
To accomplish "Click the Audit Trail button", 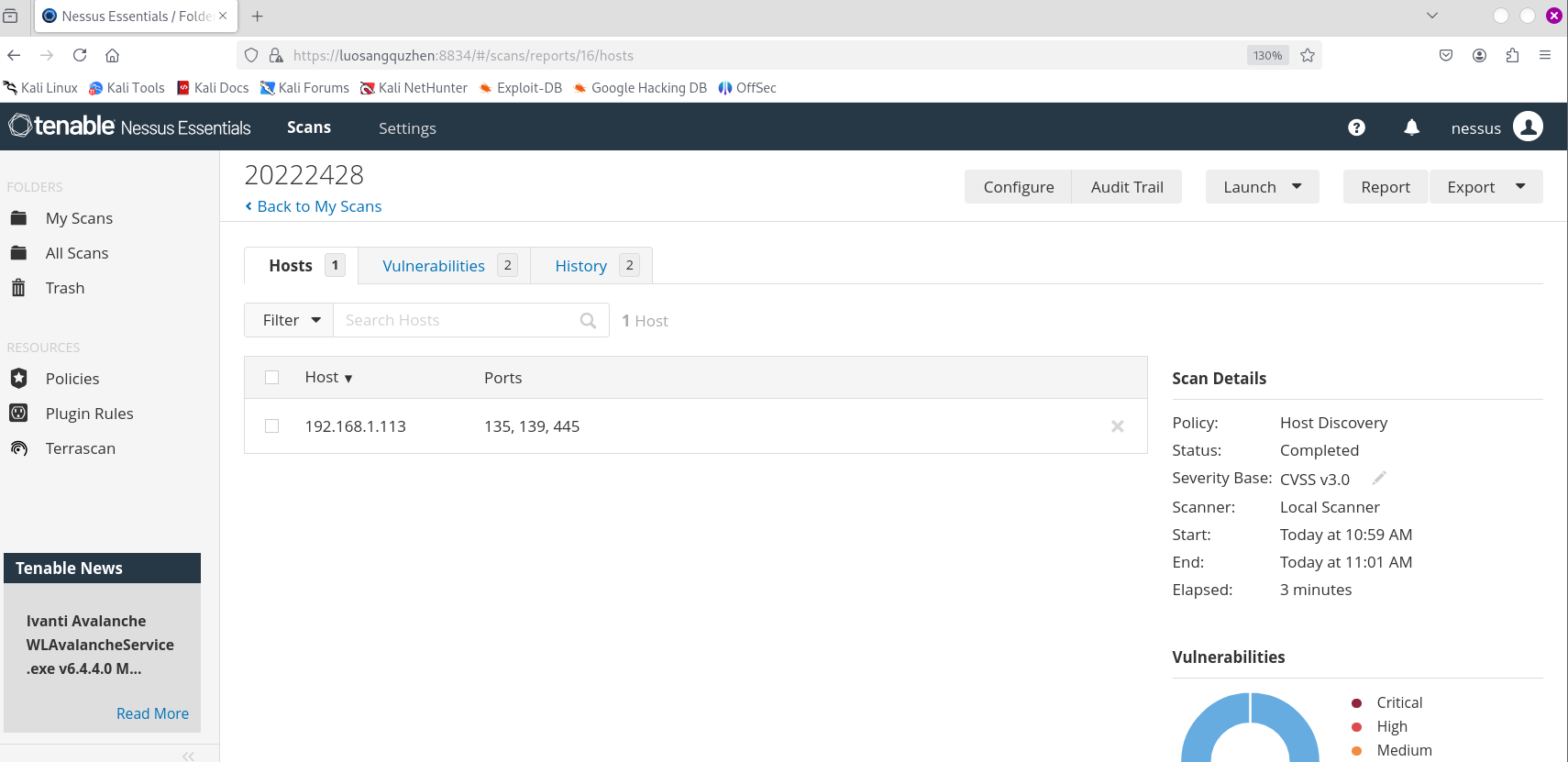I will tap(1127, 187).
